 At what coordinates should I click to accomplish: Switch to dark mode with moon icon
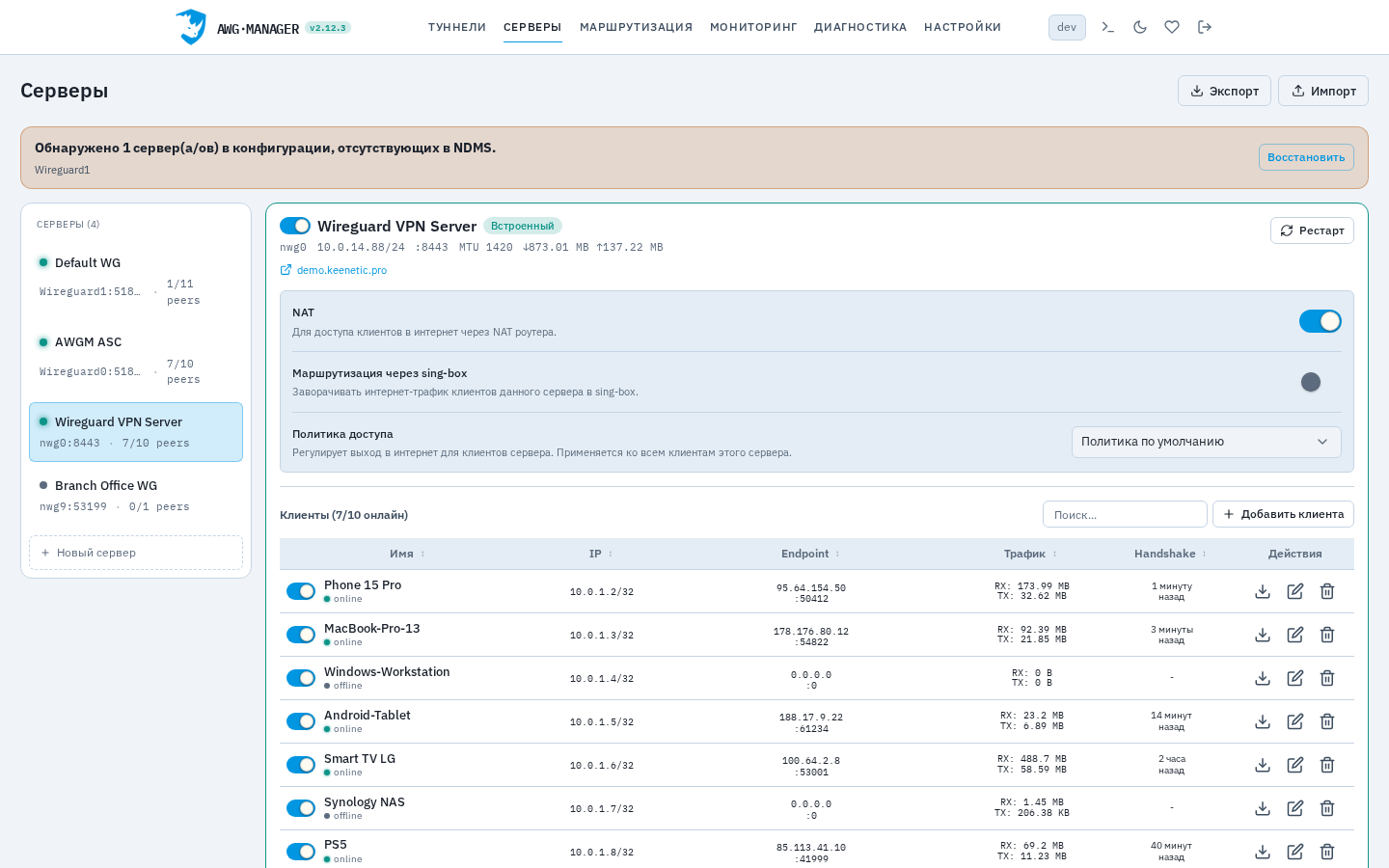(1139, 27)
